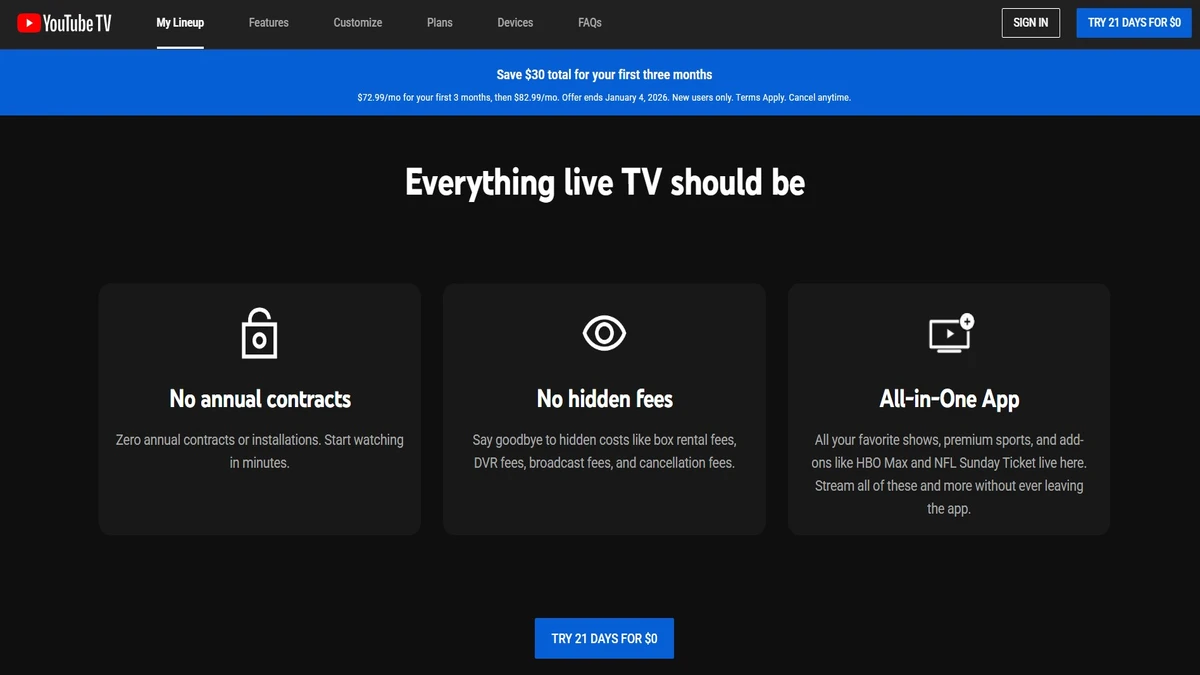
Task: Open the Plans page
Action: click(439, 22)
